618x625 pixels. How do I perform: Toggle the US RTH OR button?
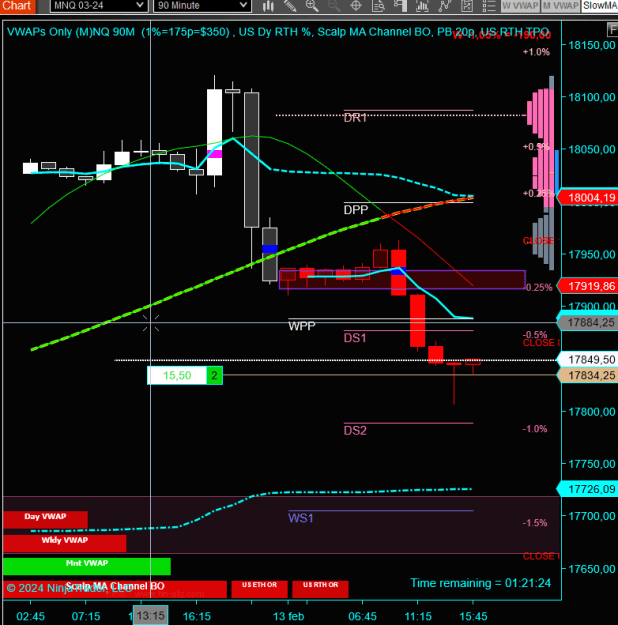coord(320,589)
